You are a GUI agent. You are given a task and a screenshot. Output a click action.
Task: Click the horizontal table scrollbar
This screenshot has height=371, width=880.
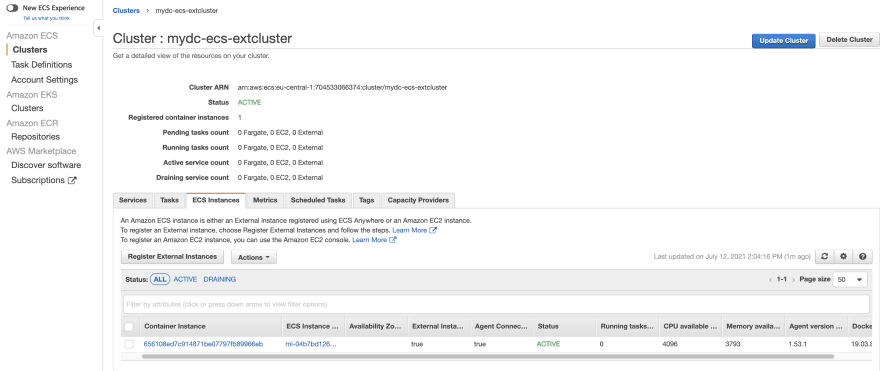click(488, 356)
